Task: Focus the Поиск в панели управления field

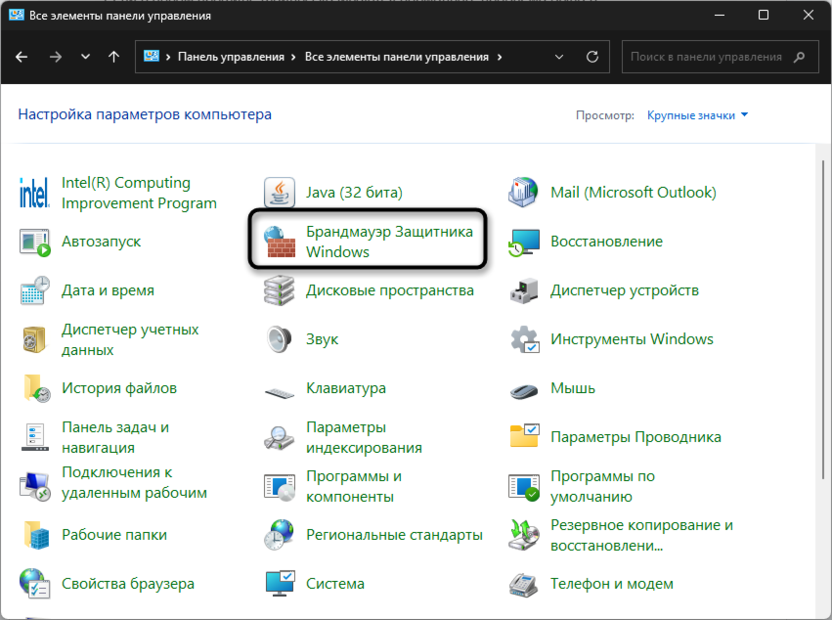Action: click(x=705, y=57)
